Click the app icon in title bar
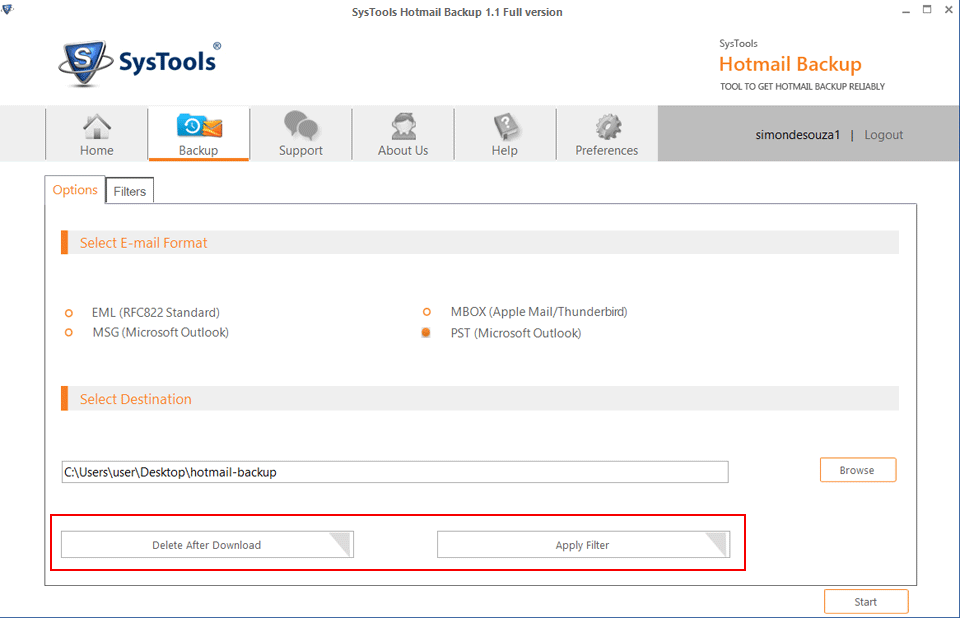 coord(7,9)
